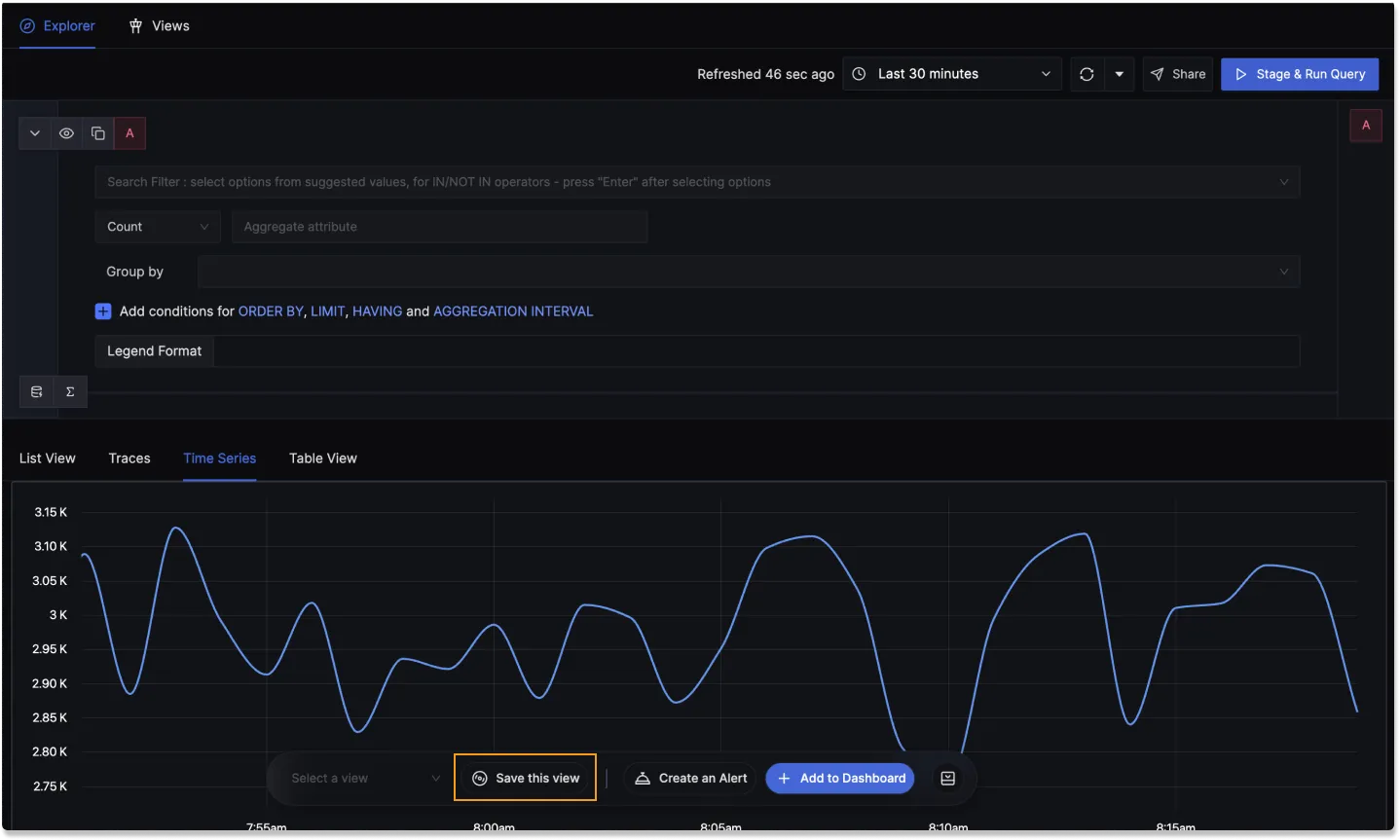Viewport: 1400px width, 840px height.
Task: Click the Share button
Action: coord(1178,74)
